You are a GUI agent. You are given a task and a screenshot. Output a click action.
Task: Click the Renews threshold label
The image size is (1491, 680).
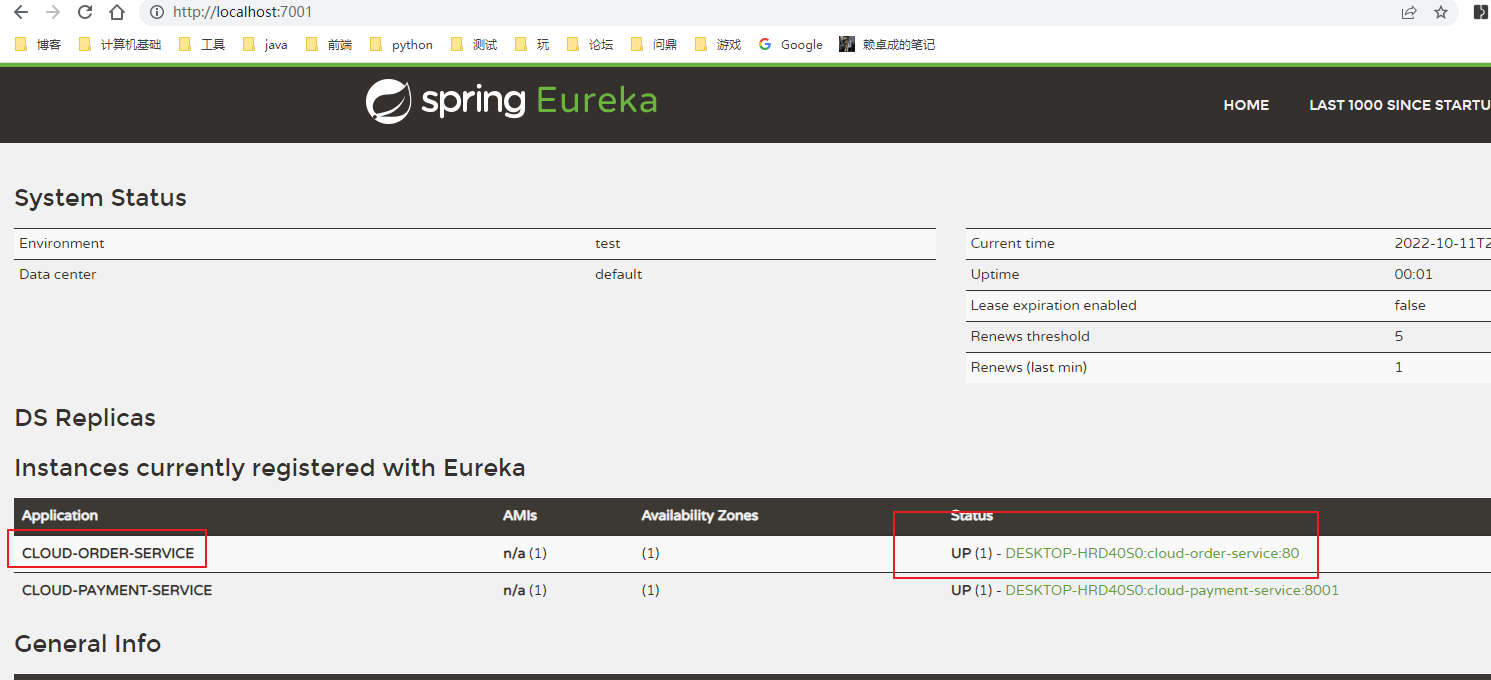[x=1031, y=336]
